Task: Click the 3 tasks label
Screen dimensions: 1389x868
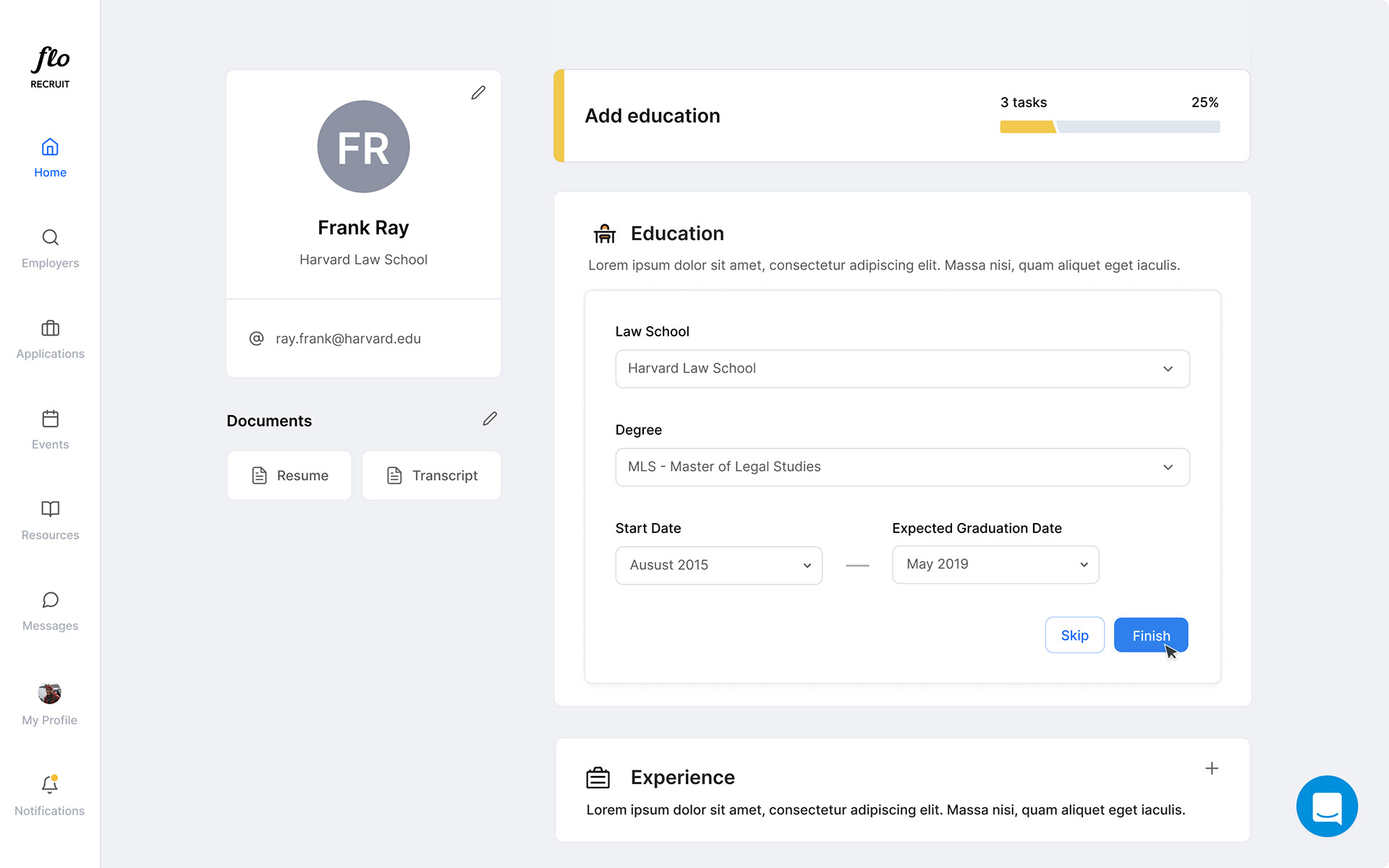Action: pos(1024,103)
